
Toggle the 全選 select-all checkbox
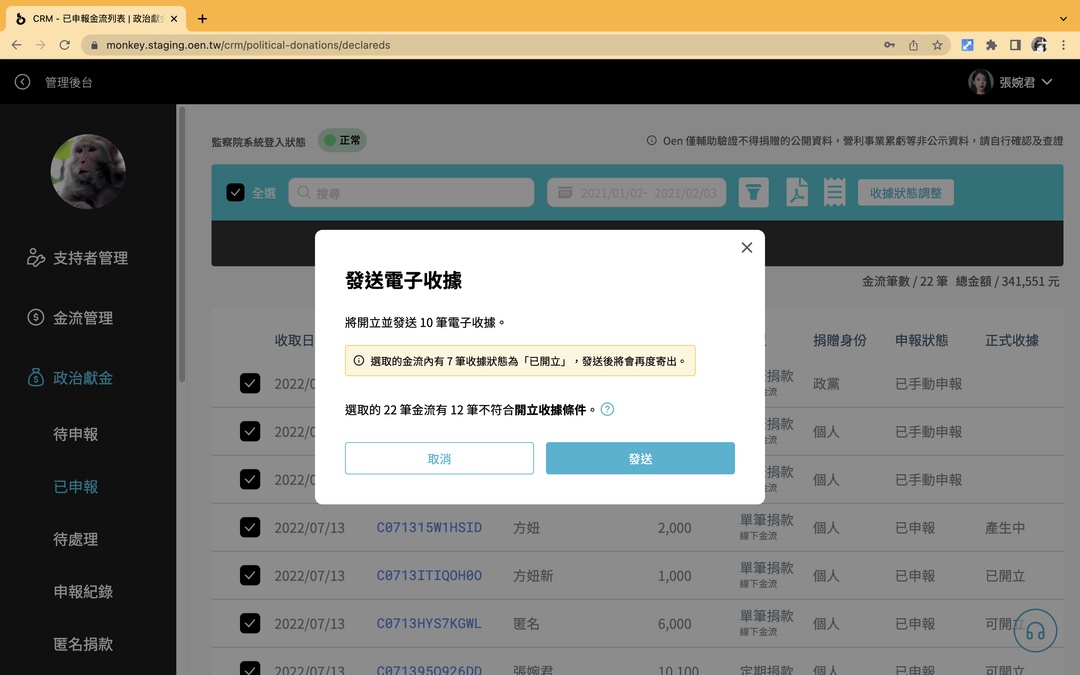tap(235, 192)
